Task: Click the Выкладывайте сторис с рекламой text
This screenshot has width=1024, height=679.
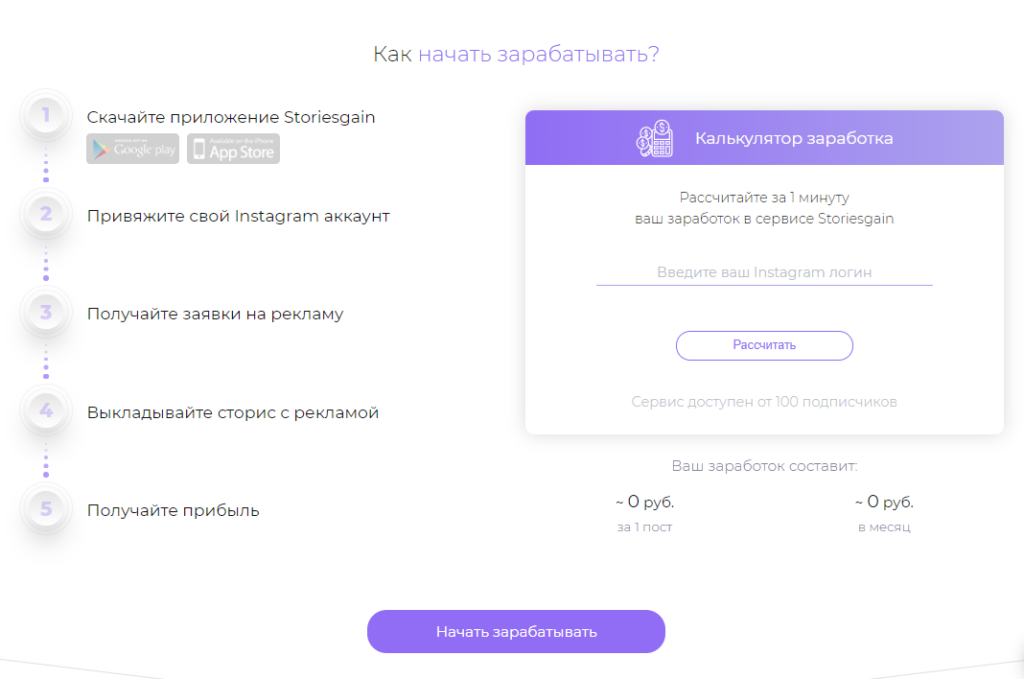Action: (233, 413)
